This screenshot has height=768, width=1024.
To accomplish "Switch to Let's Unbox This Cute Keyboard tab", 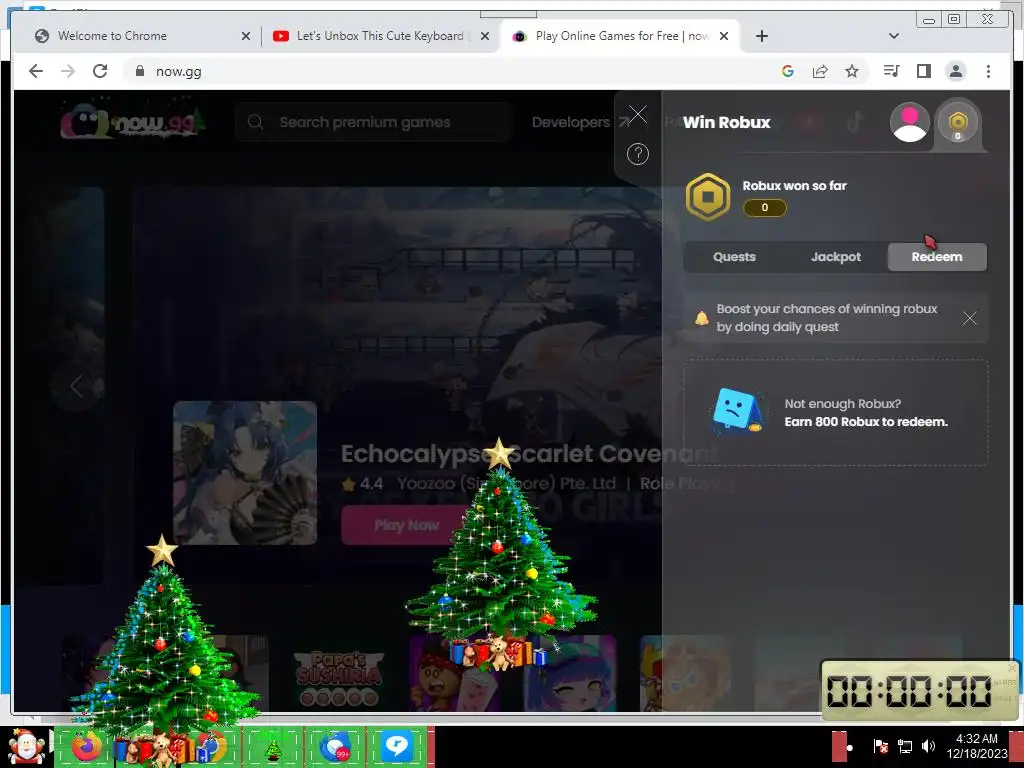I will point(381,36).
